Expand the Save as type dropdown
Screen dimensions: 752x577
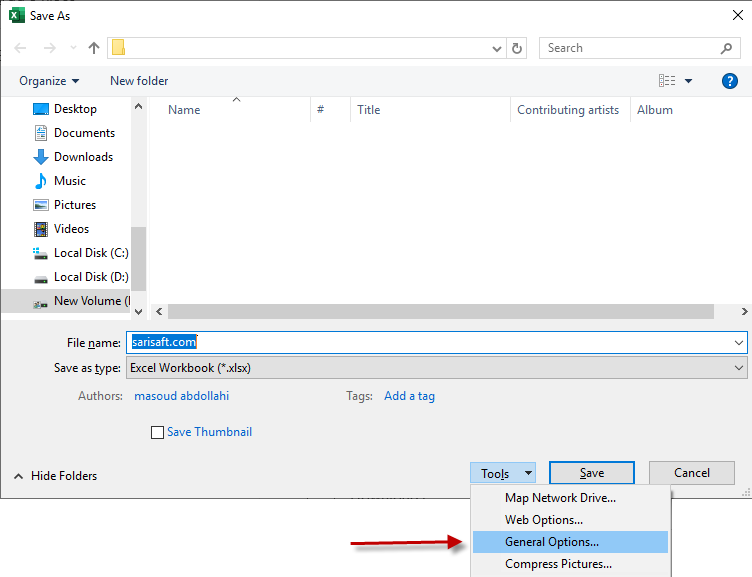point(738,368)
